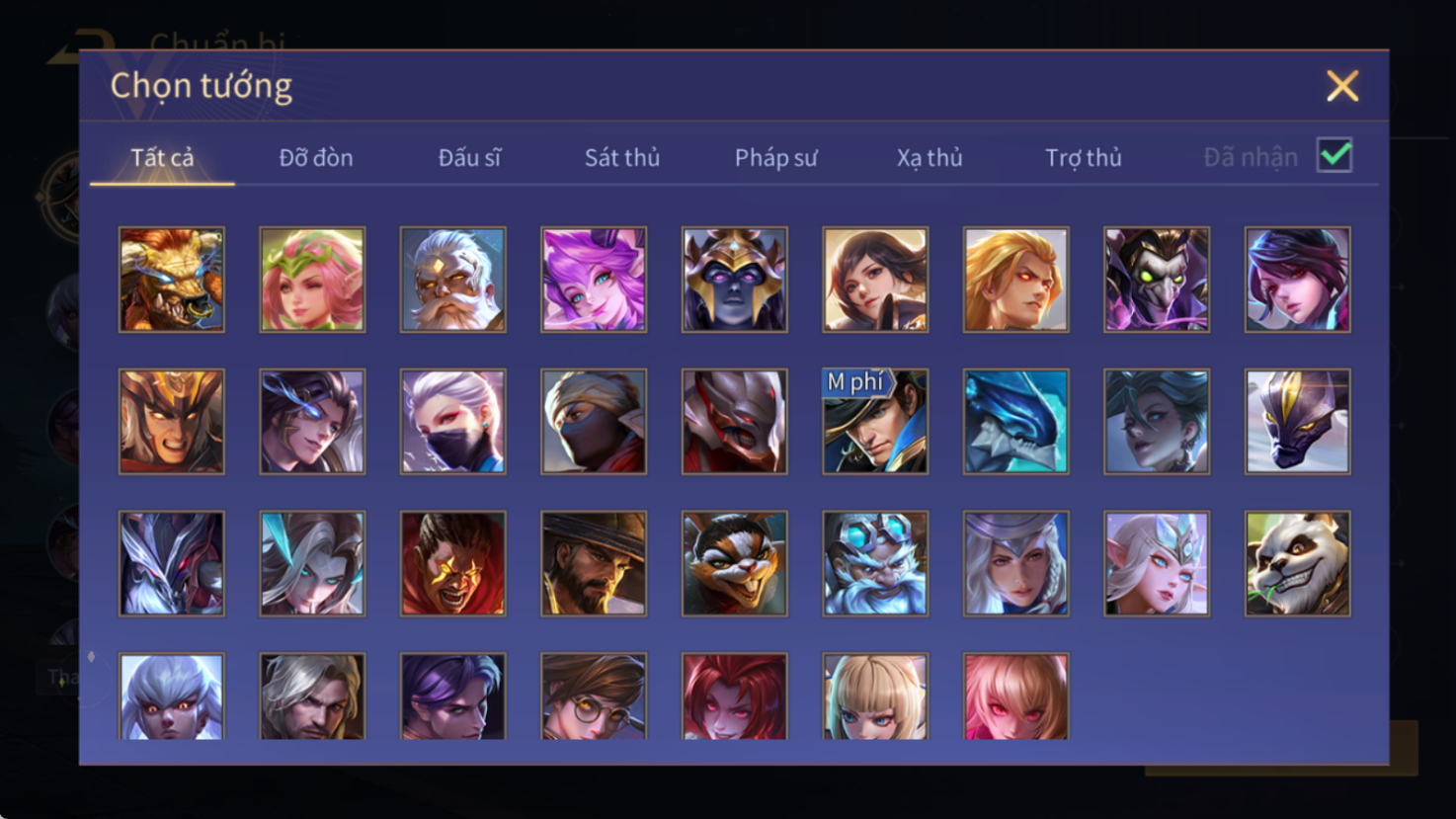Select the hero tagged "M phí"

[875, 422]
